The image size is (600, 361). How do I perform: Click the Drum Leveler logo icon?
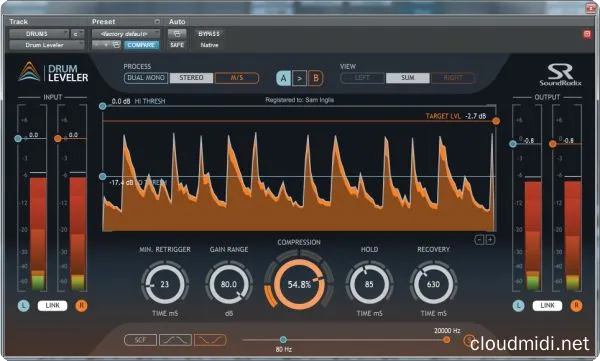pos(29,72)
